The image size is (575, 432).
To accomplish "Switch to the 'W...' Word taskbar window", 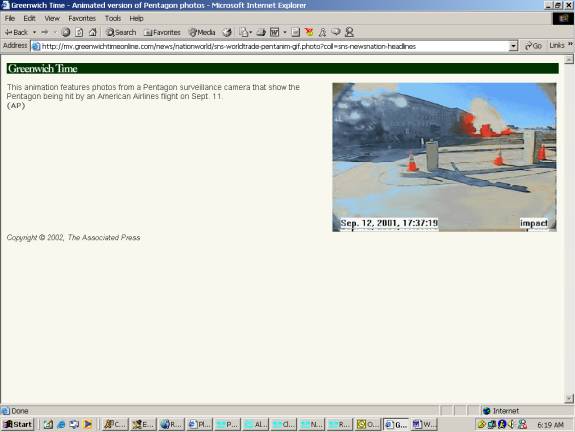I will coord(424,424).
